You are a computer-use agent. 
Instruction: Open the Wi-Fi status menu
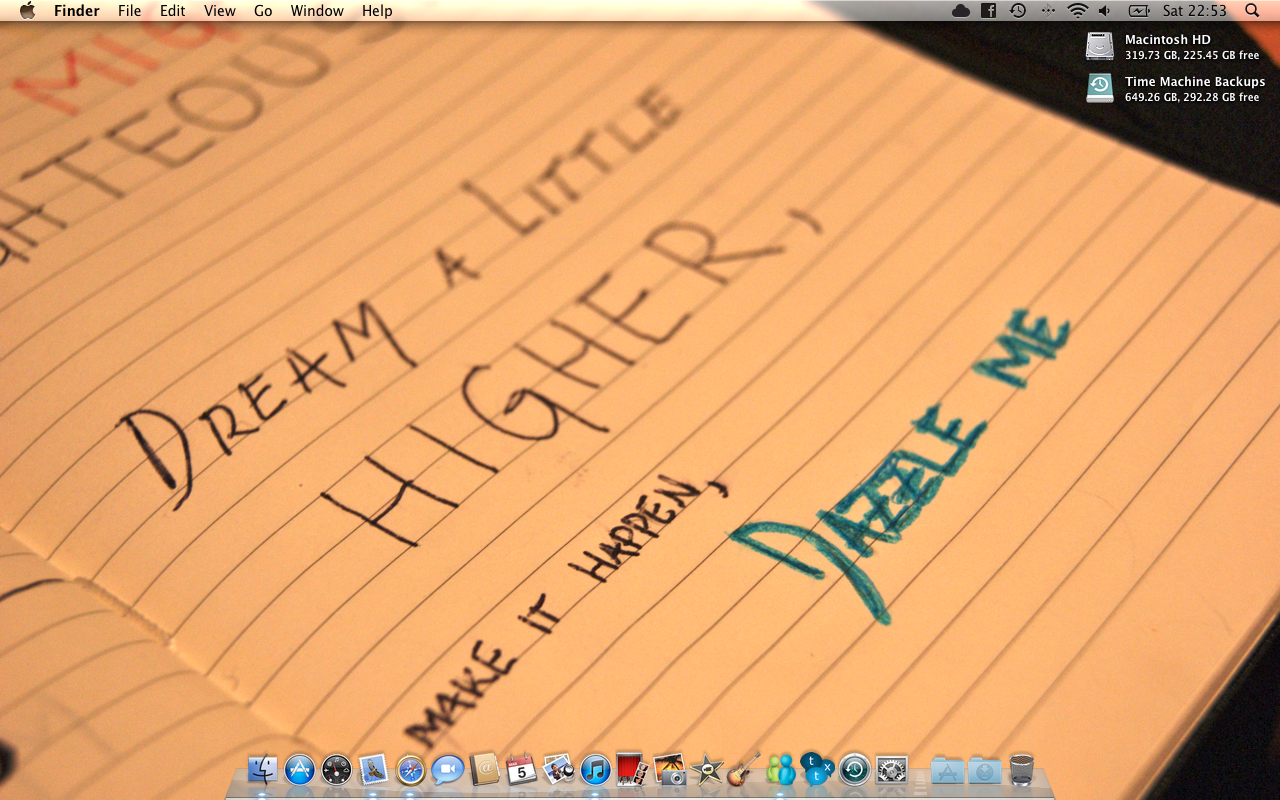[x=1077, y=11]
